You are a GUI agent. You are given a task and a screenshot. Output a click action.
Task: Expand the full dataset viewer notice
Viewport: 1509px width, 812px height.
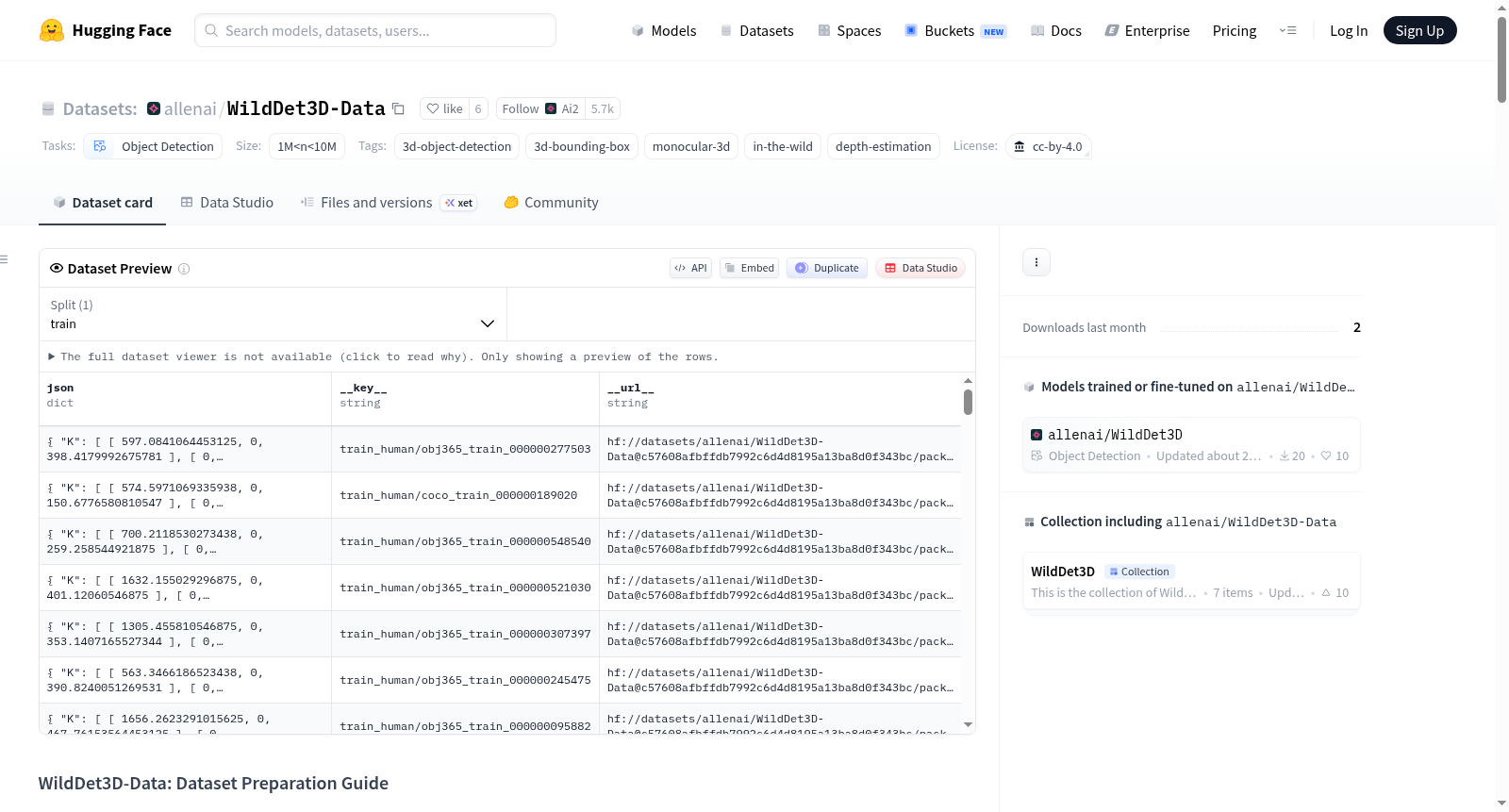coord(383,356)
